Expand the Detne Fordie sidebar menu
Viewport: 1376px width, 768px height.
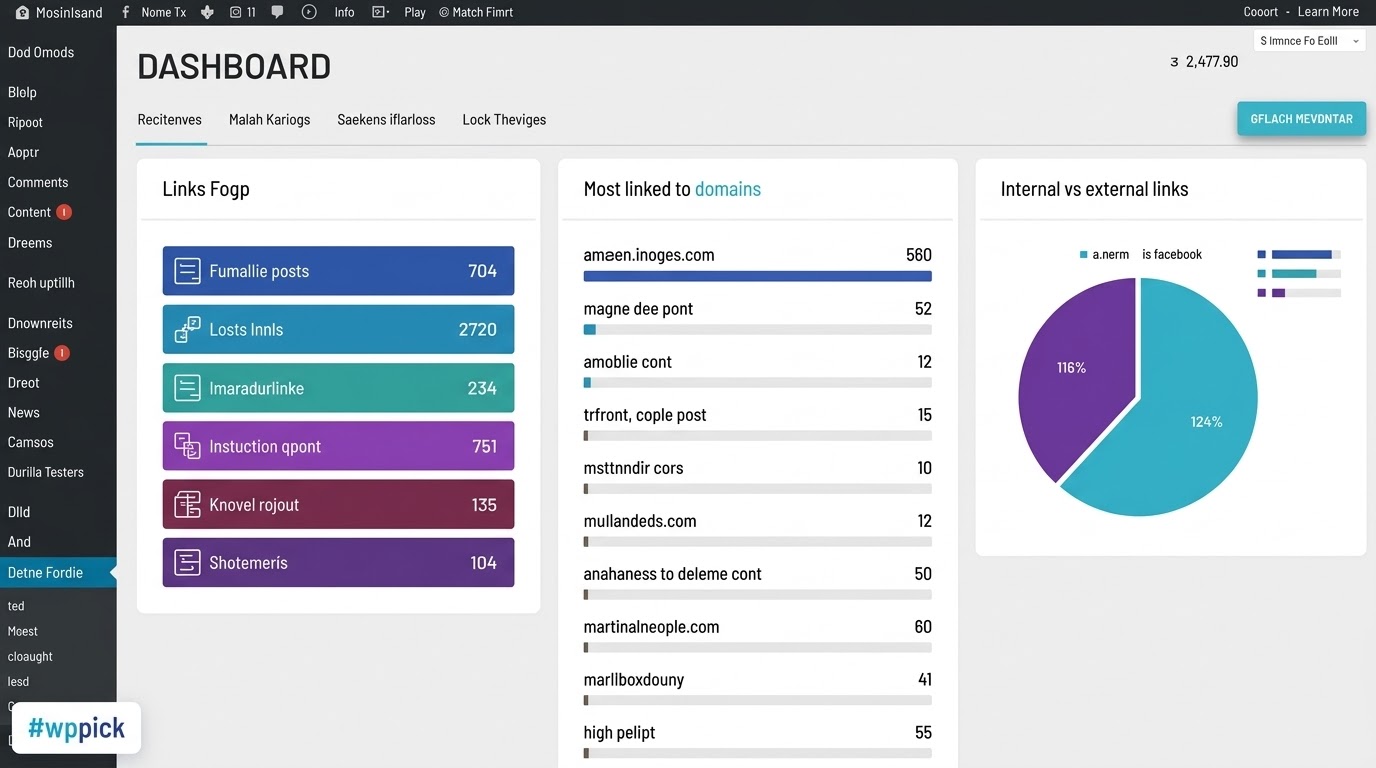point(58,572)
